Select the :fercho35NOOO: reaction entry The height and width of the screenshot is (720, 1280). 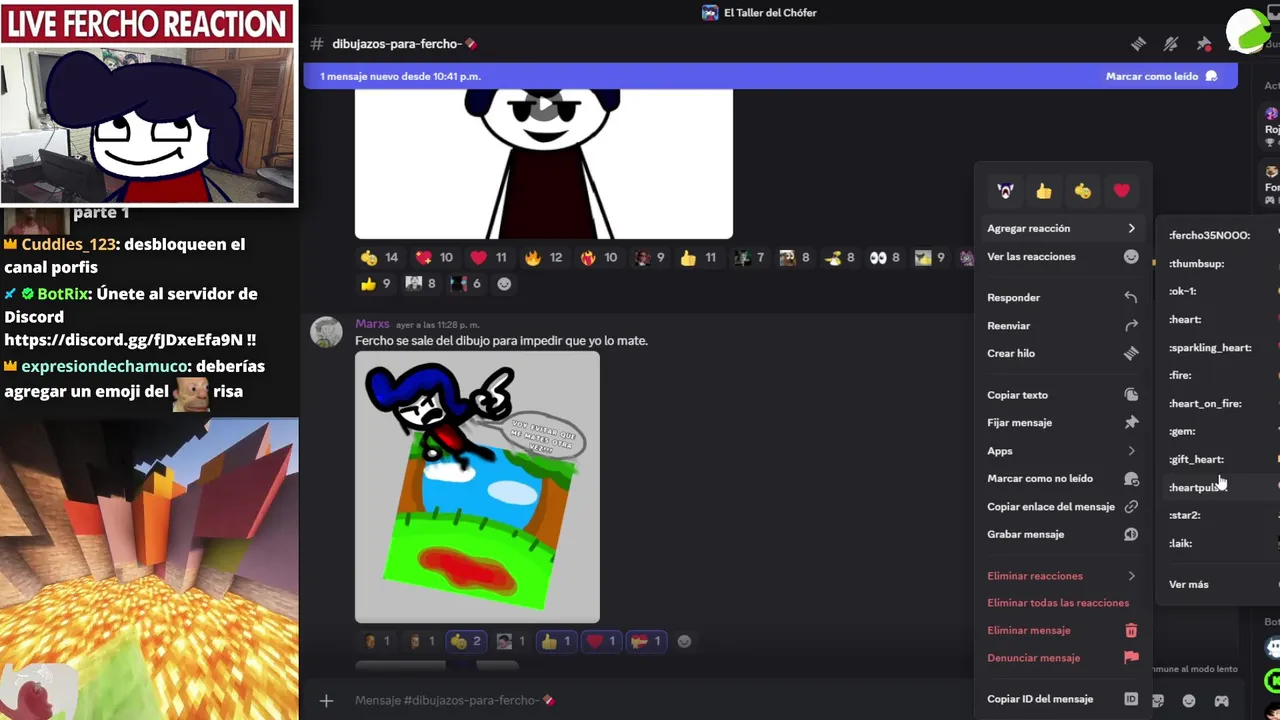(x=1220, y=235)
